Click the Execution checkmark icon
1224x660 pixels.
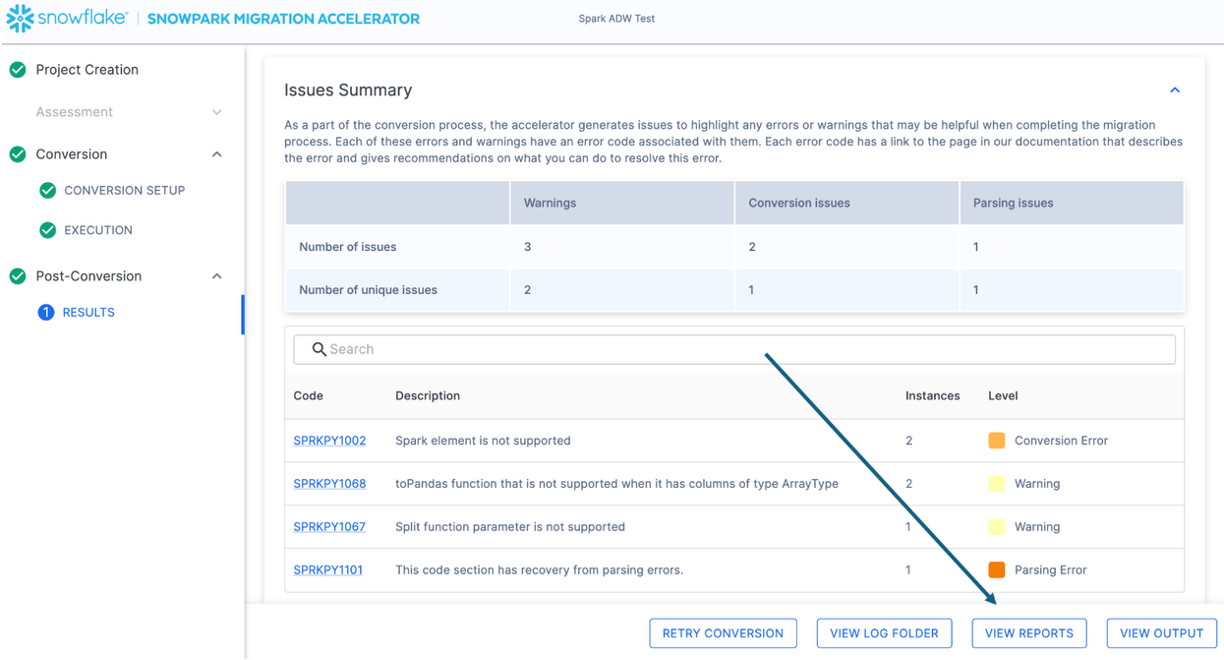[x=47, y=230]
